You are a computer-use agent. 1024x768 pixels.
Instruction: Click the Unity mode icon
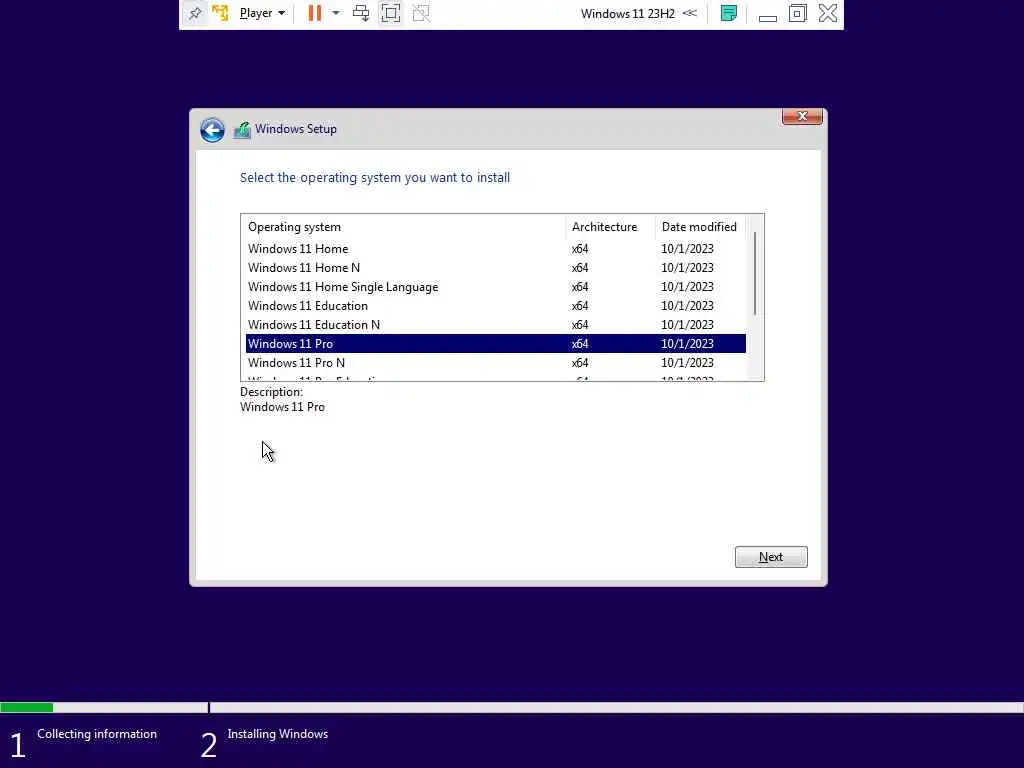[x=421, y=13]
